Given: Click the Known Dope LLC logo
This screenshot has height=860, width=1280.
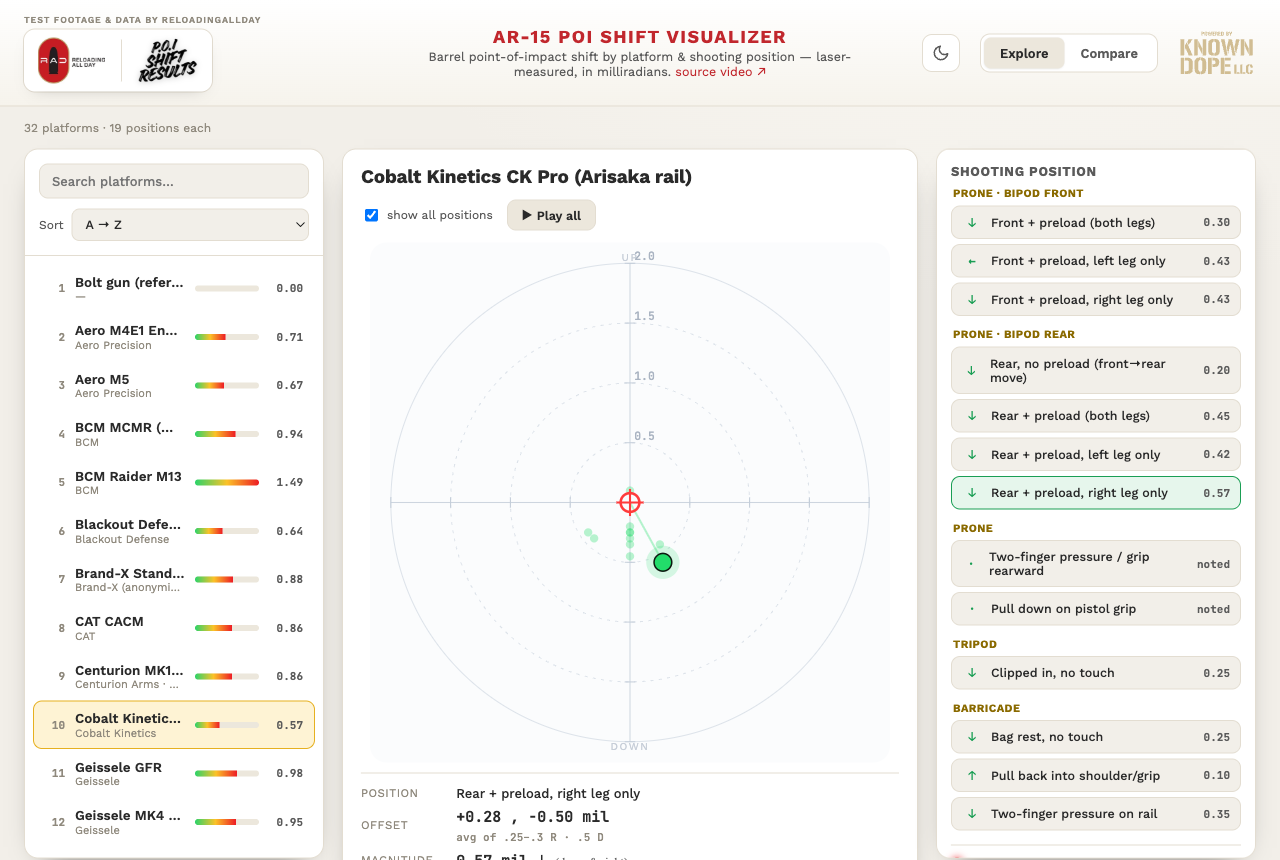Looking at the screenshot, I should (x=1216, y=54).
